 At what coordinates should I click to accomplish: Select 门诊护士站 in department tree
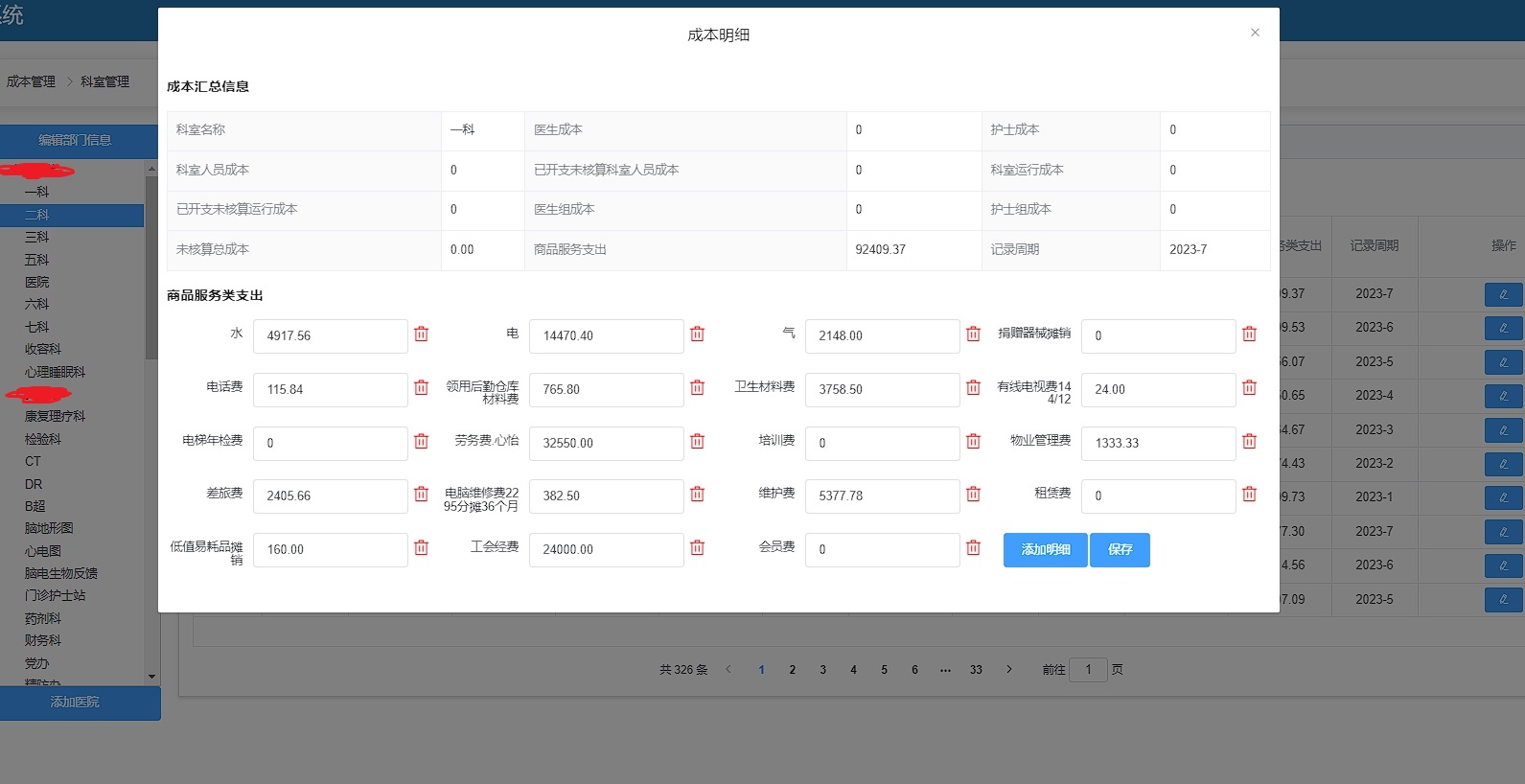(55, 595)
